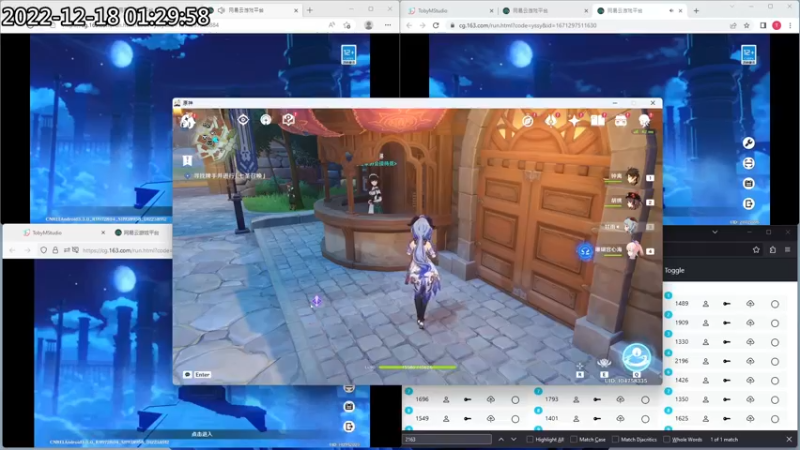Click the quest exclamation icon below the minimap

click(x=187, y=160)
